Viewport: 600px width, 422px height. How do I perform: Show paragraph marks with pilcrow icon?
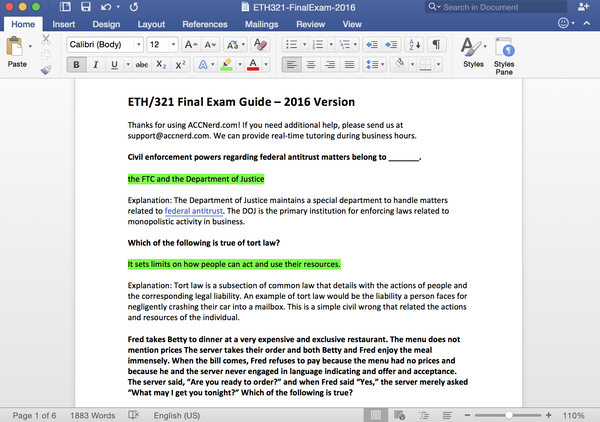(438, 45)
